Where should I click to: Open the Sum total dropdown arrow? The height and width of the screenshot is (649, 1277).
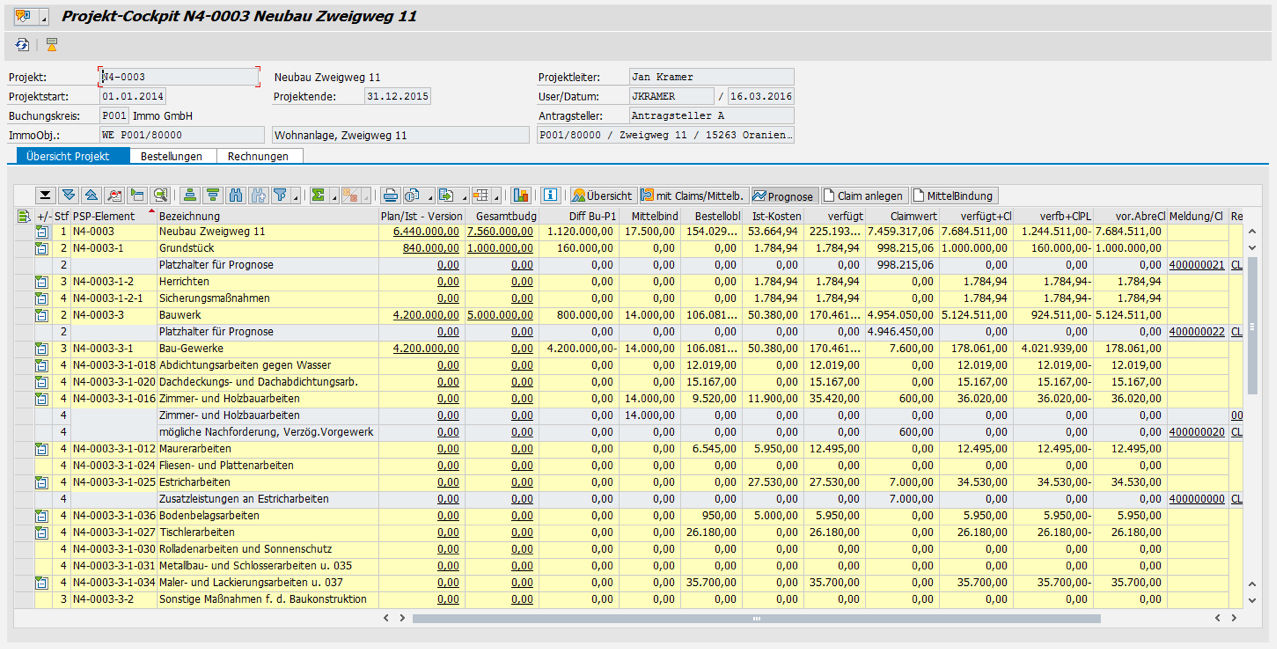(333, 197)
